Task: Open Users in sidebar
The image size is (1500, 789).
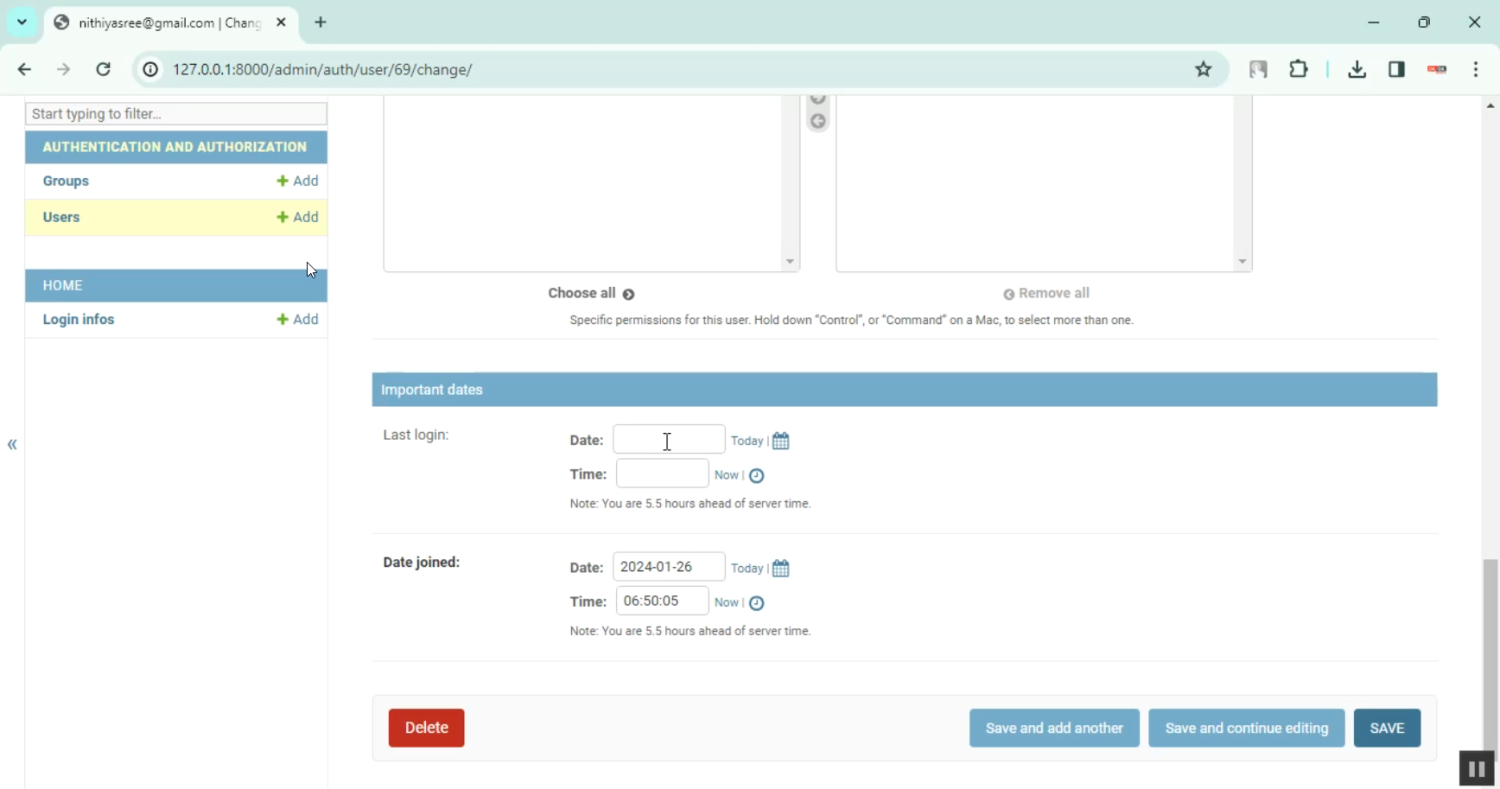Action: [x=61, y=217]
